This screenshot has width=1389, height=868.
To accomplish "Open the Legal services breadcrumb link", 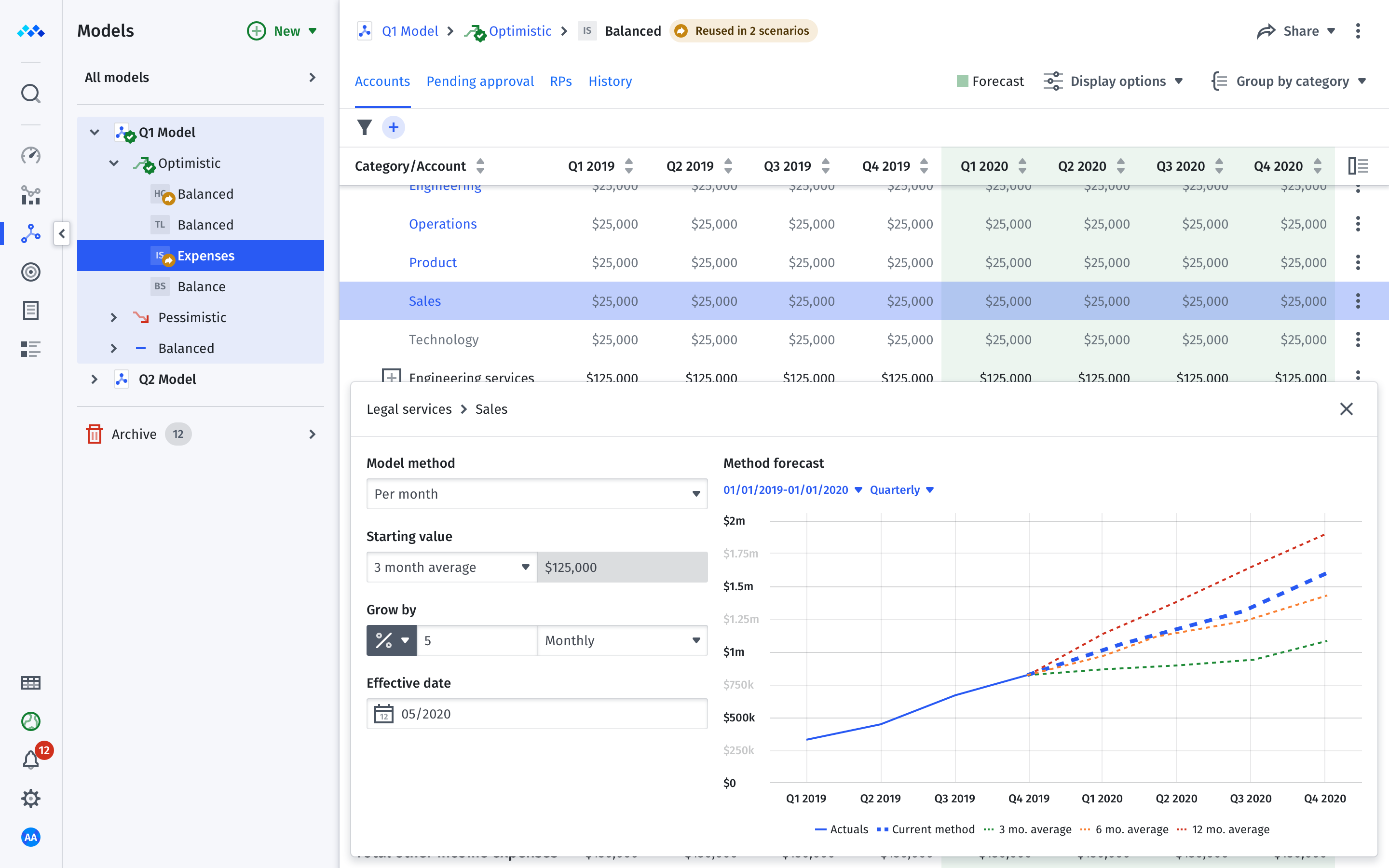I will point(409,409).
